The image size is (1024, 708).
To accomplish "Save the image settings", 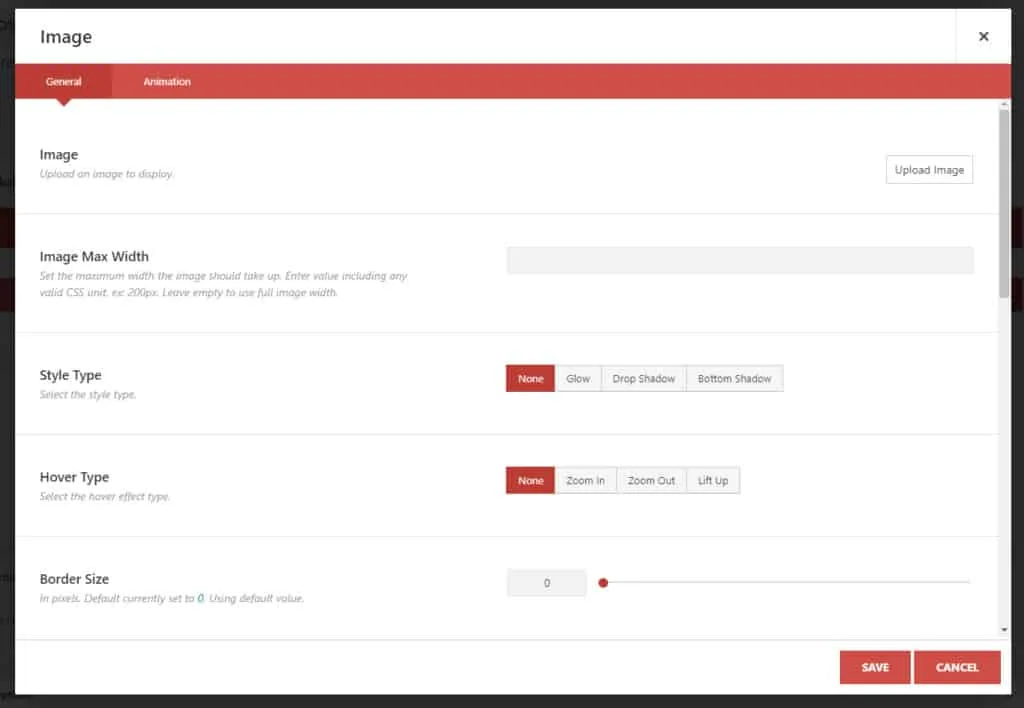I will (875, 668).
